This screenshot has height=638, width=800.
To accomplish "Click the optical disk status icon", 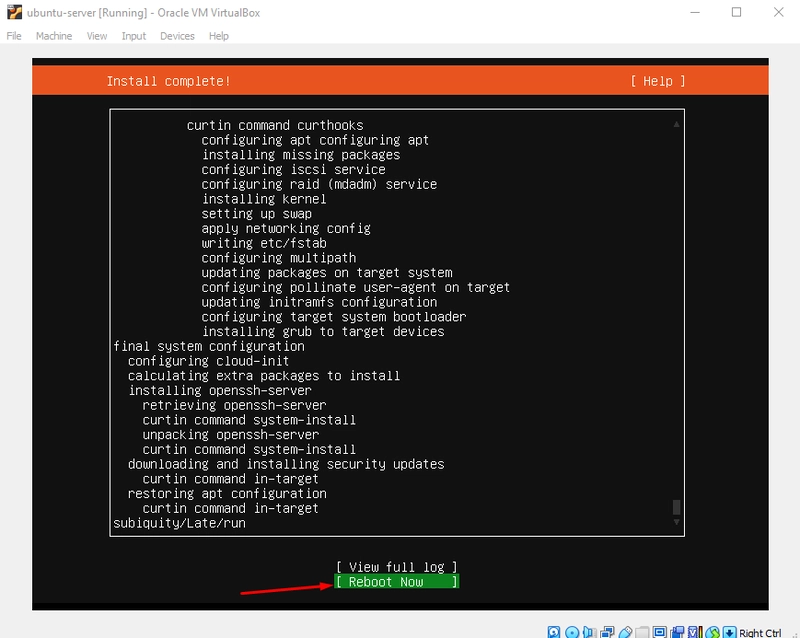I will click(x=572, y=632).
